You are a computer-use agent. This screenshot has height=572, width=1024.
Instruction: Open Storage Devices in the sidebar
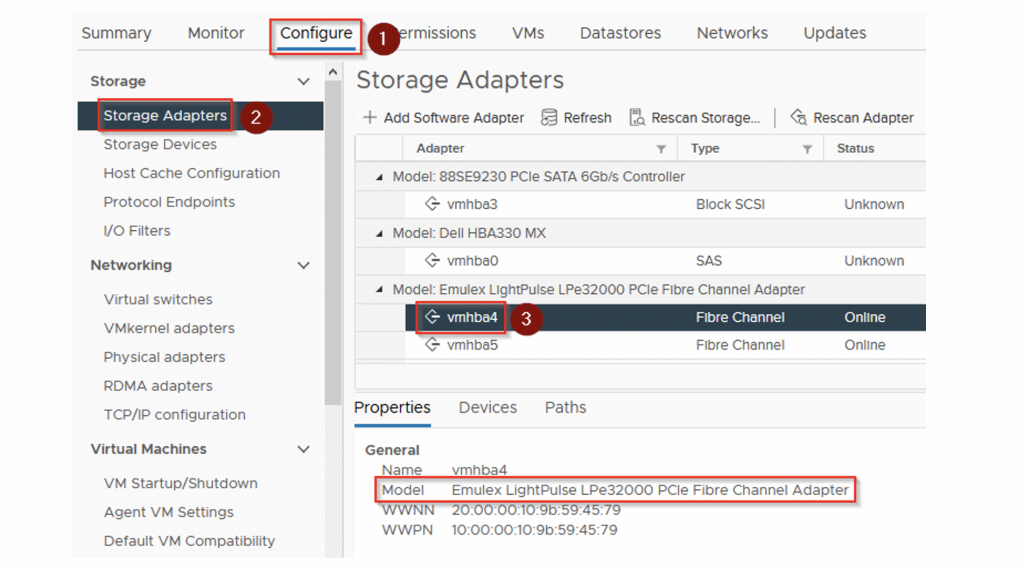tap(160, 144)
